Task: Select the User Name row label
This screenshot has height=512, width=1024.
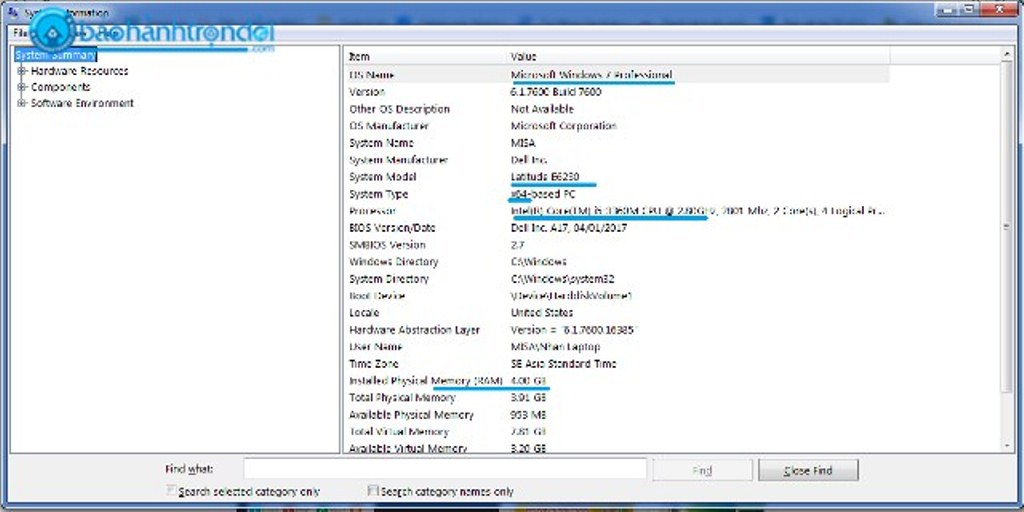Action: [x=376, y=347]
